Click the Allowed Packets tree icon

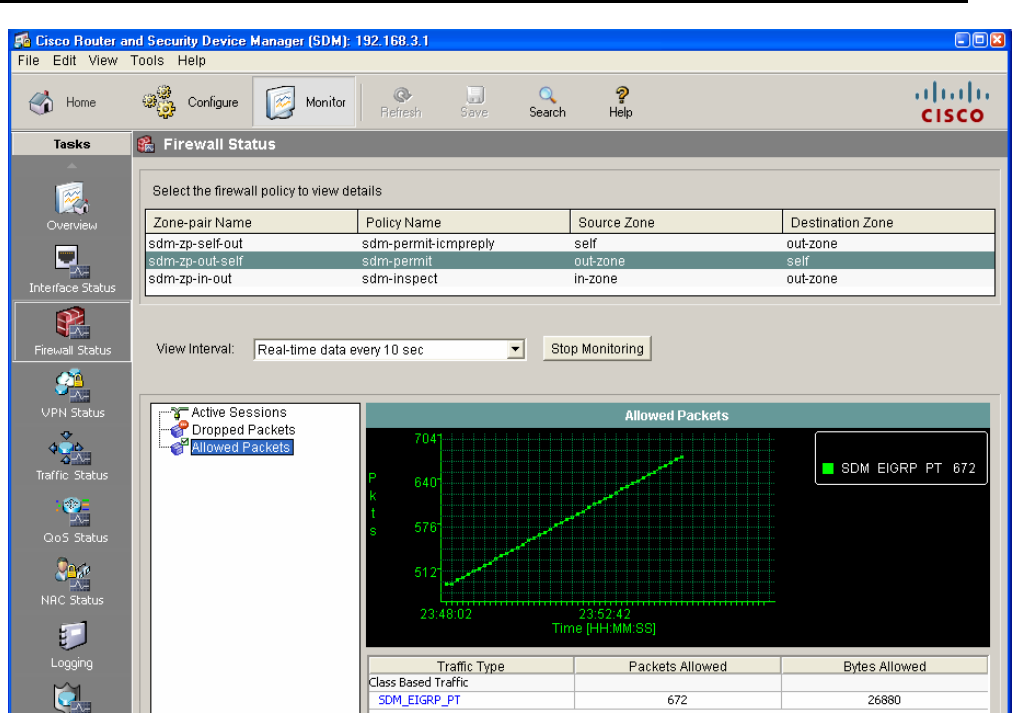[x=179, y=447]
